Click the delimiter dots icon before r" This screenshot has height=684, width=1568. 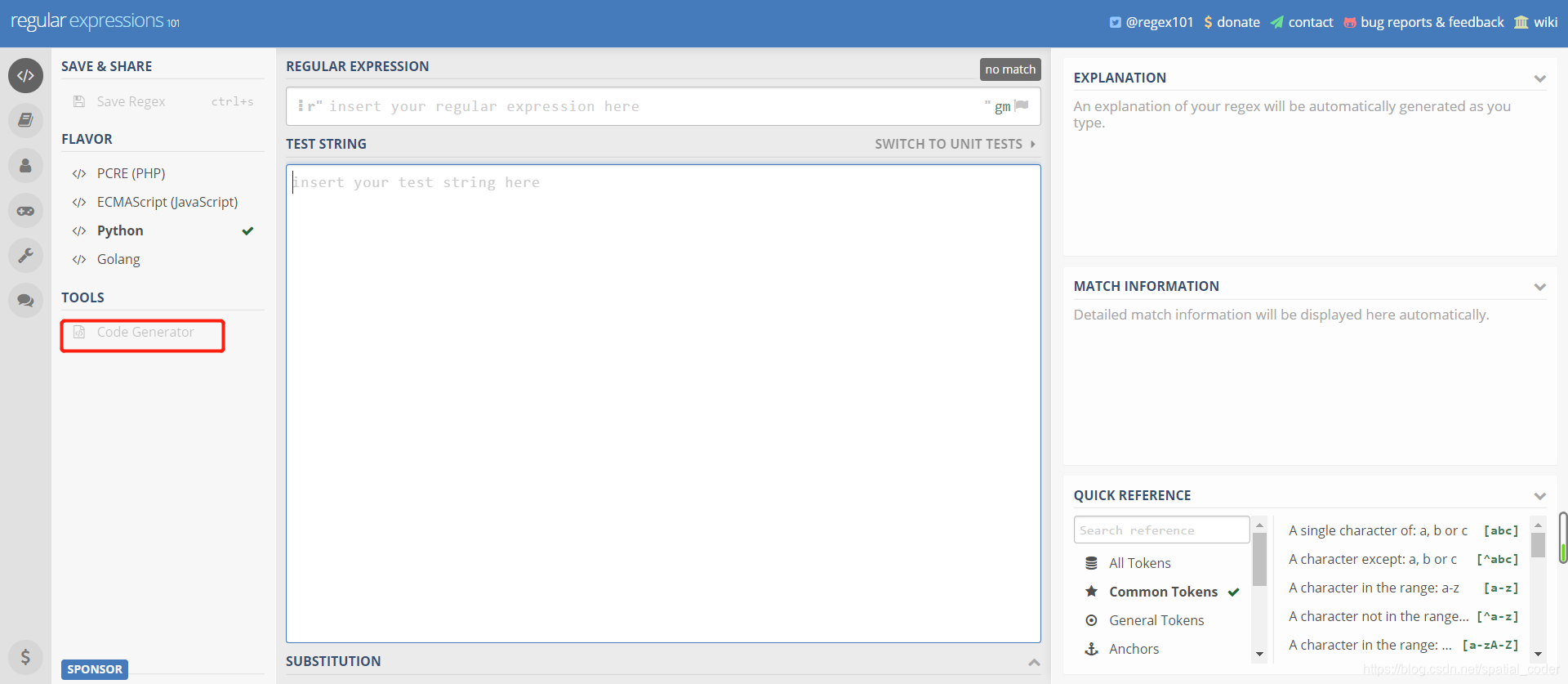click(x=301, y=106)
